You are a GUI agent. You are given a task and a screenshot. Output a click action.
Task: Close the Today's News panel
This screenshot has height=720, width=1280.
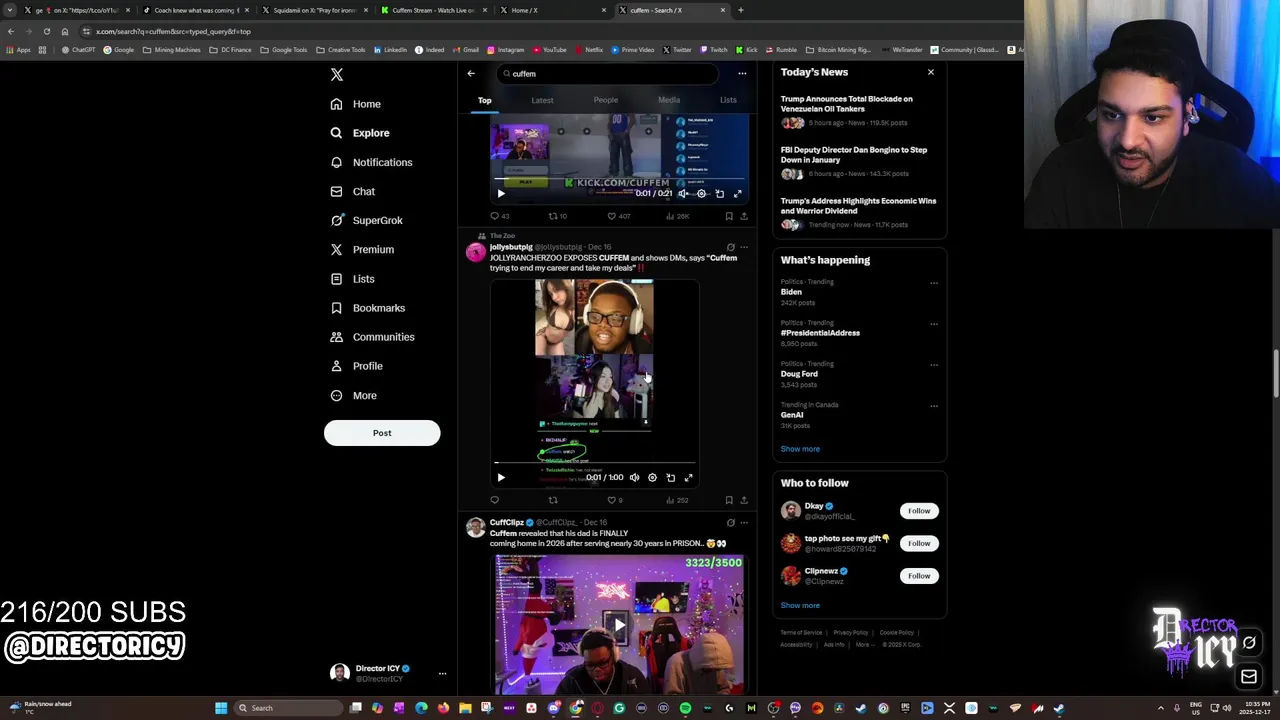pyautogui.click(x=931, y=72)
